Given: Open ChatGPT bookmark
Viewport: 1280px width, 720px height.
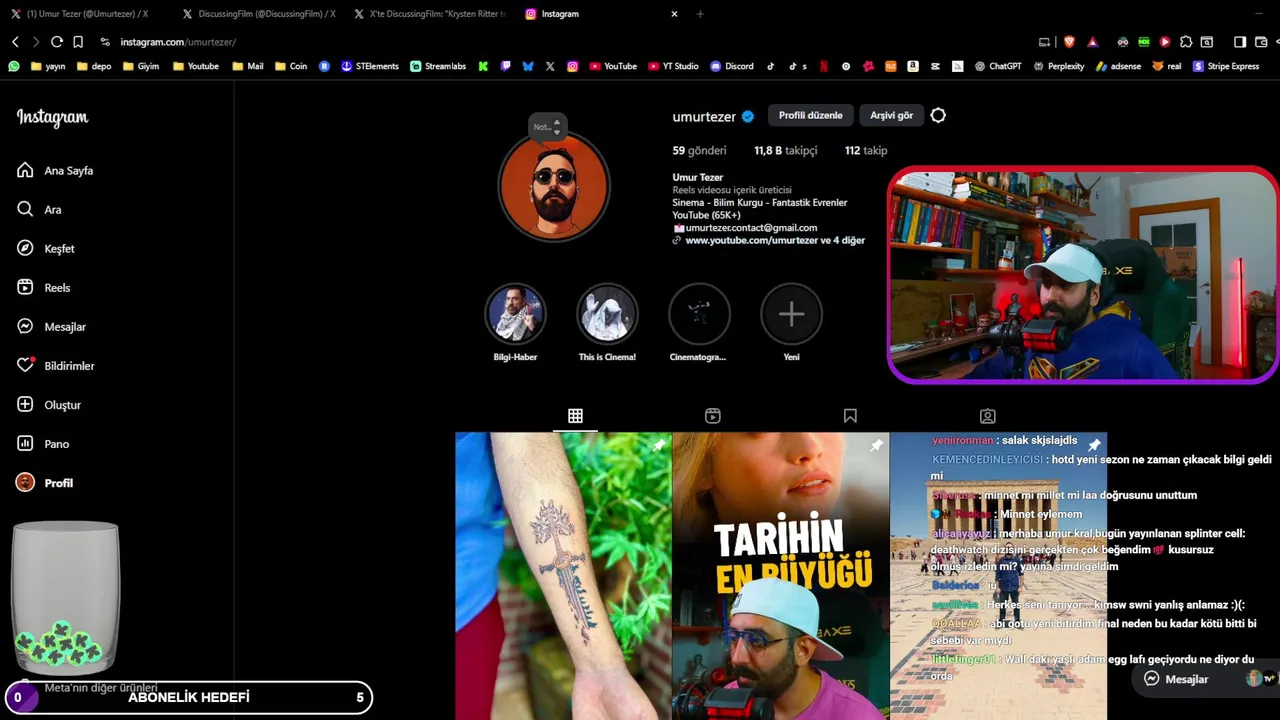Looking at the screenshot, I should point(997,66).
